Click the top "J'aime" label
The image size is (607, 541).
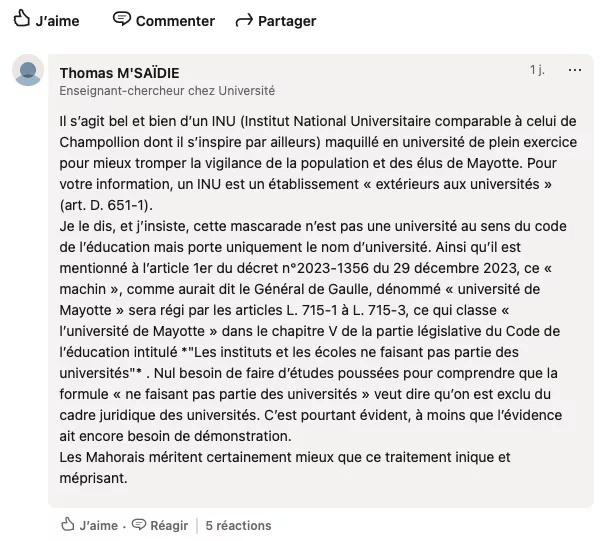[x=57, y=21]
